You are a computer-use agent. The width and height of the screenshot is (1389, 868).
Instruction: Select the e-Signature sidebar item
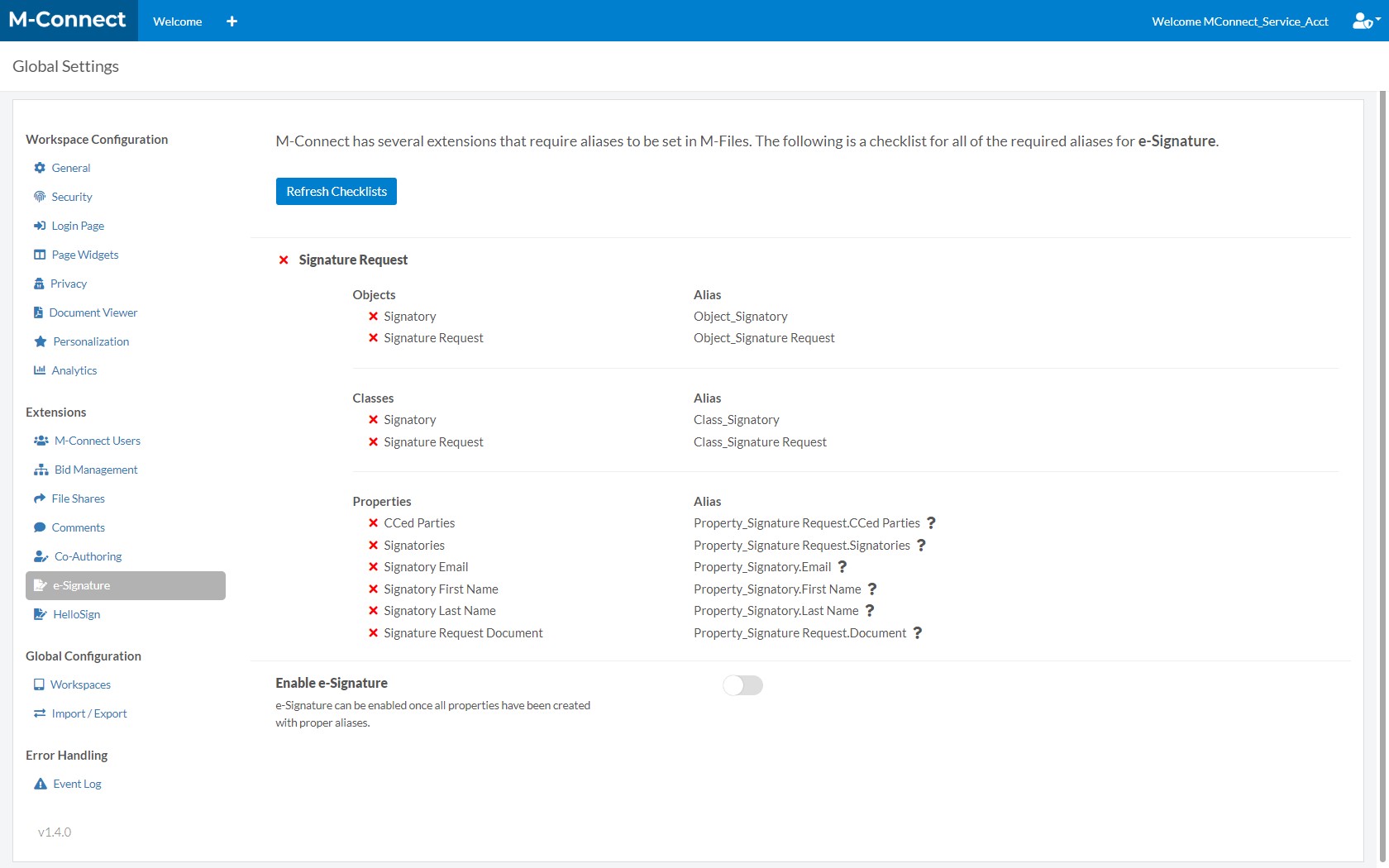(x=125, y=585)
